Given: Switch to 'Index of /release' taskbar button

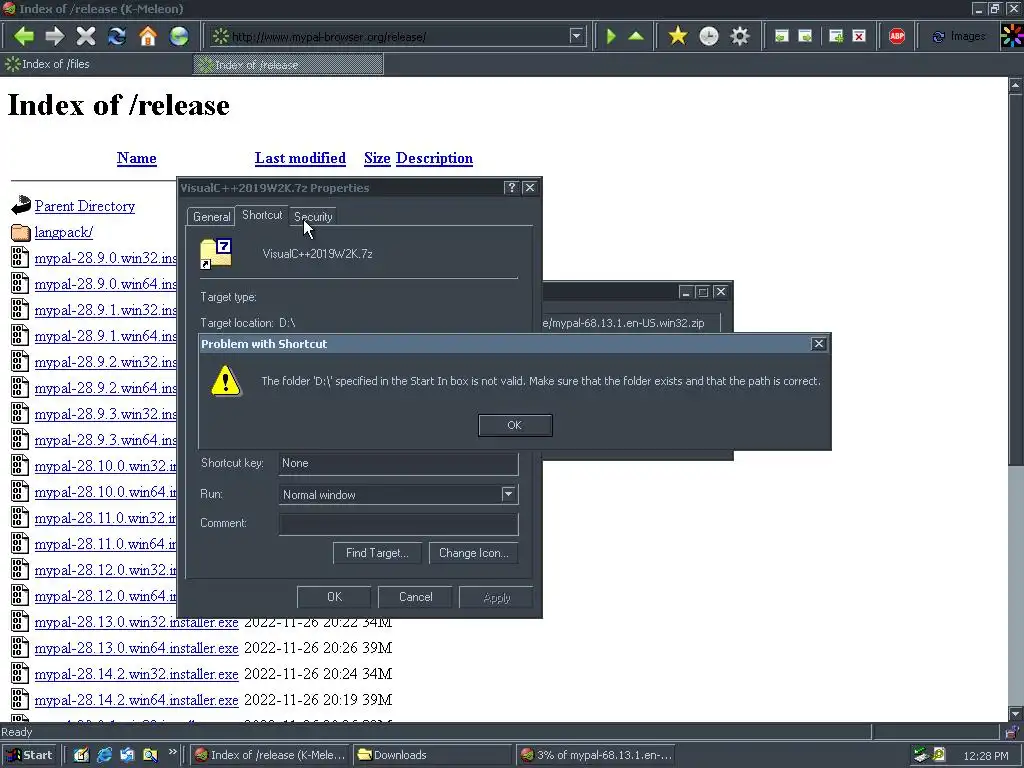Looking at the screenshot, I should point(271,755).
